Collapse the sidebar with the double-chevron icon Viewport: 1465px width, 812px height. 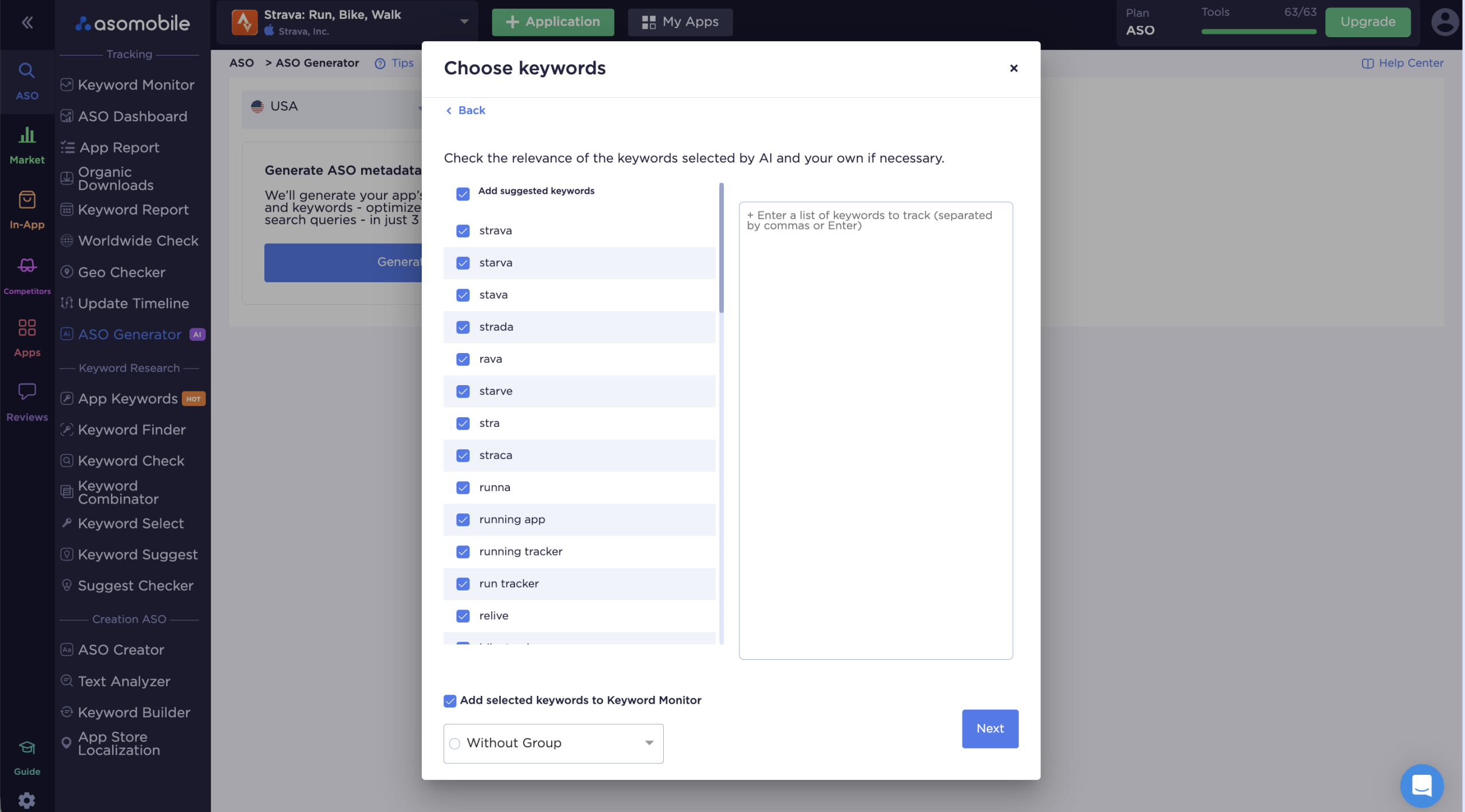tap(27, 22)
